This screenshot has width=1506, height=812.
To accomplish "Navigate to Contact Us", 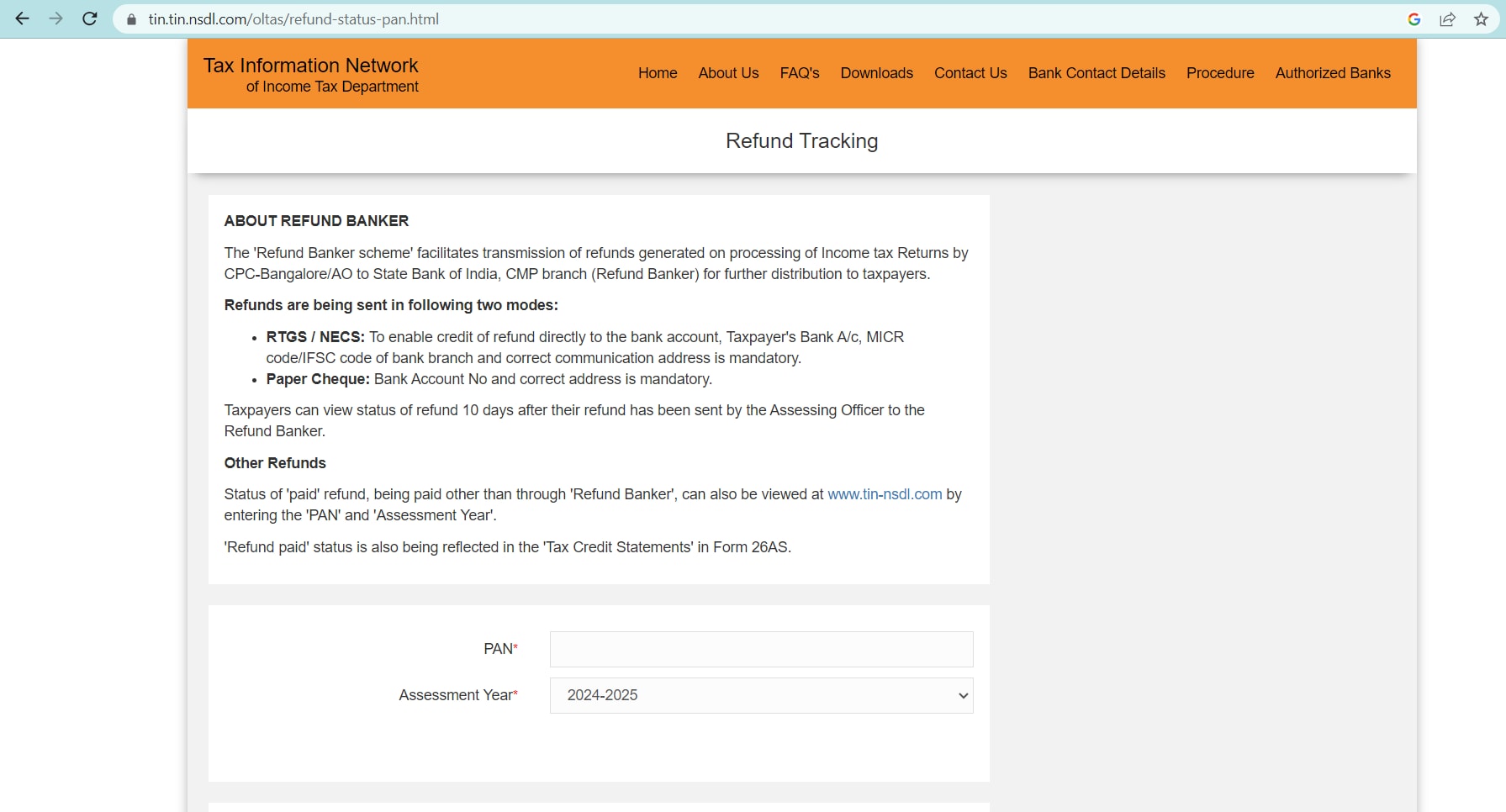I will [970, 73].
